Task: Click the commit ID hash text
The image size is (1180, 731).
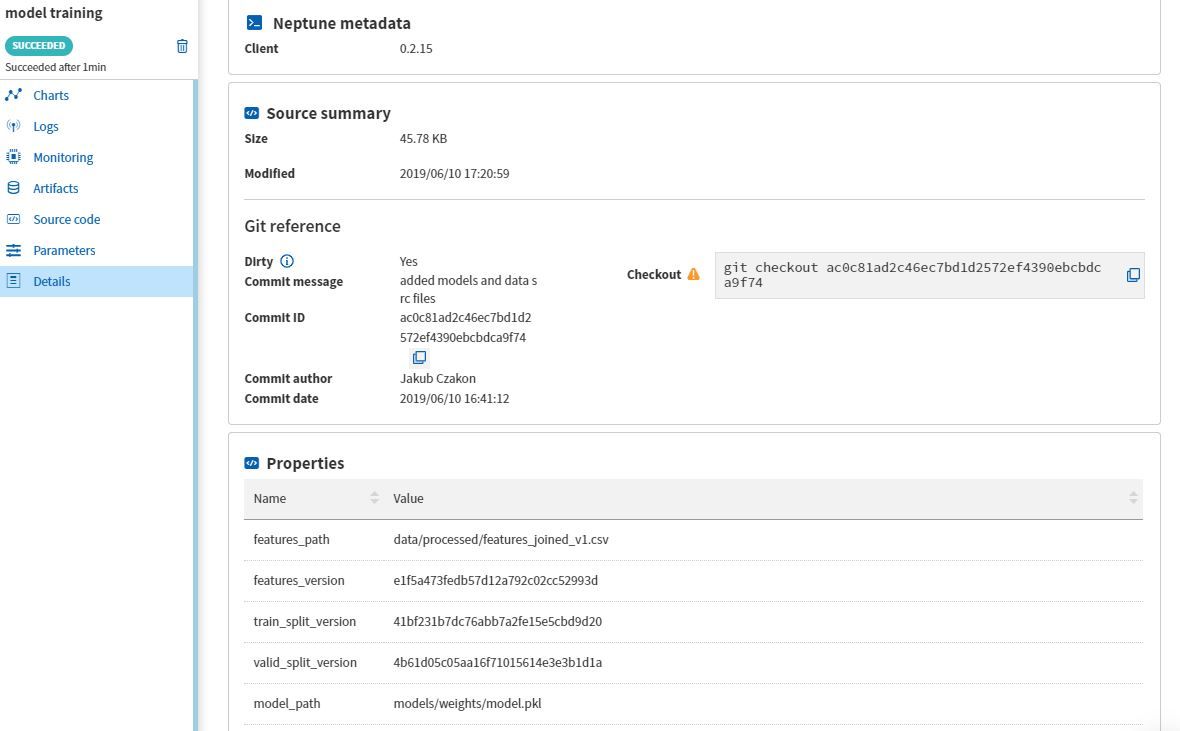Action: [x=465, y=327]
